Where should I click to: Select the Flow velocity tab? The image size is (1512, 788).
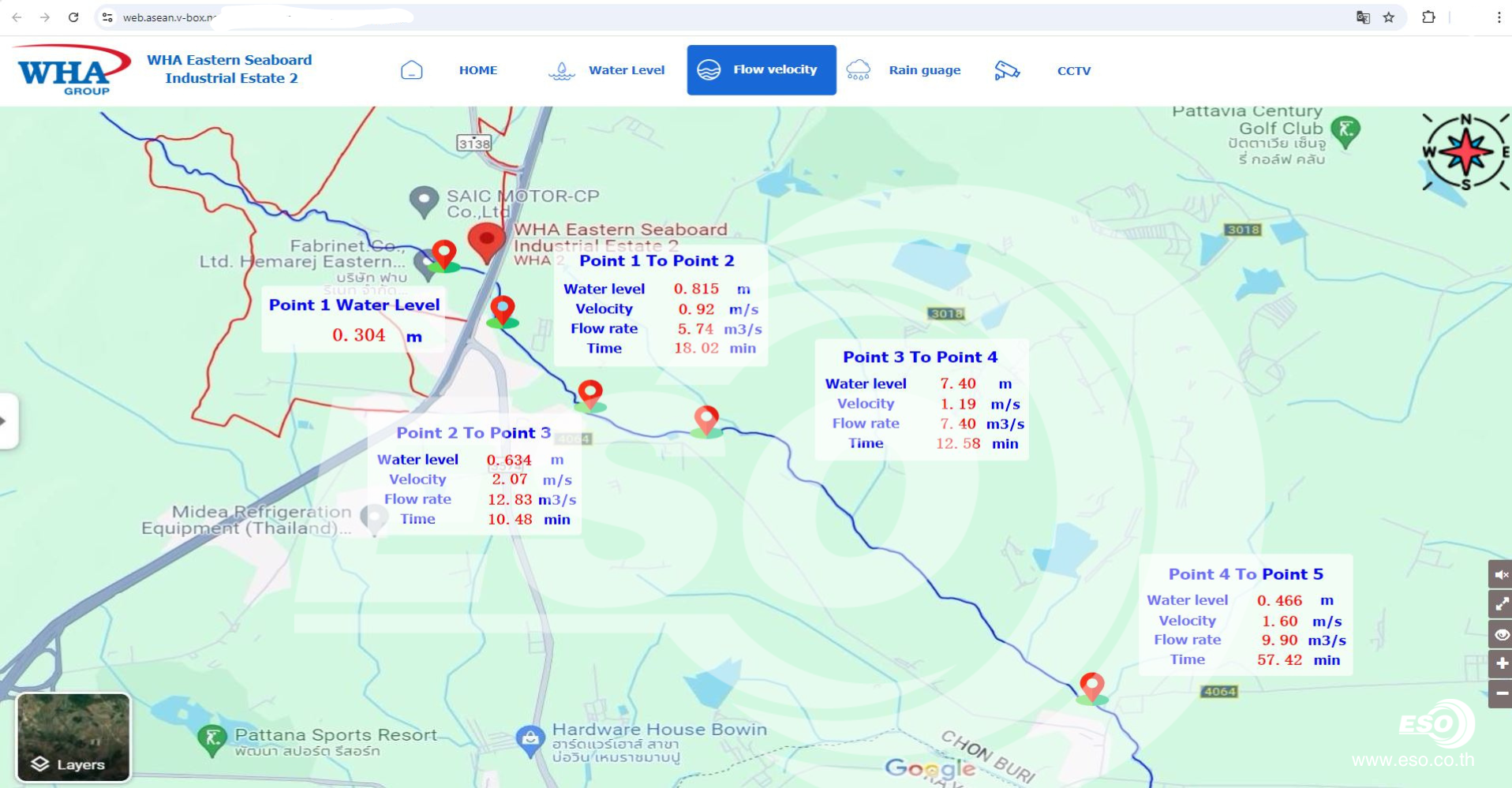coord(761,70)
